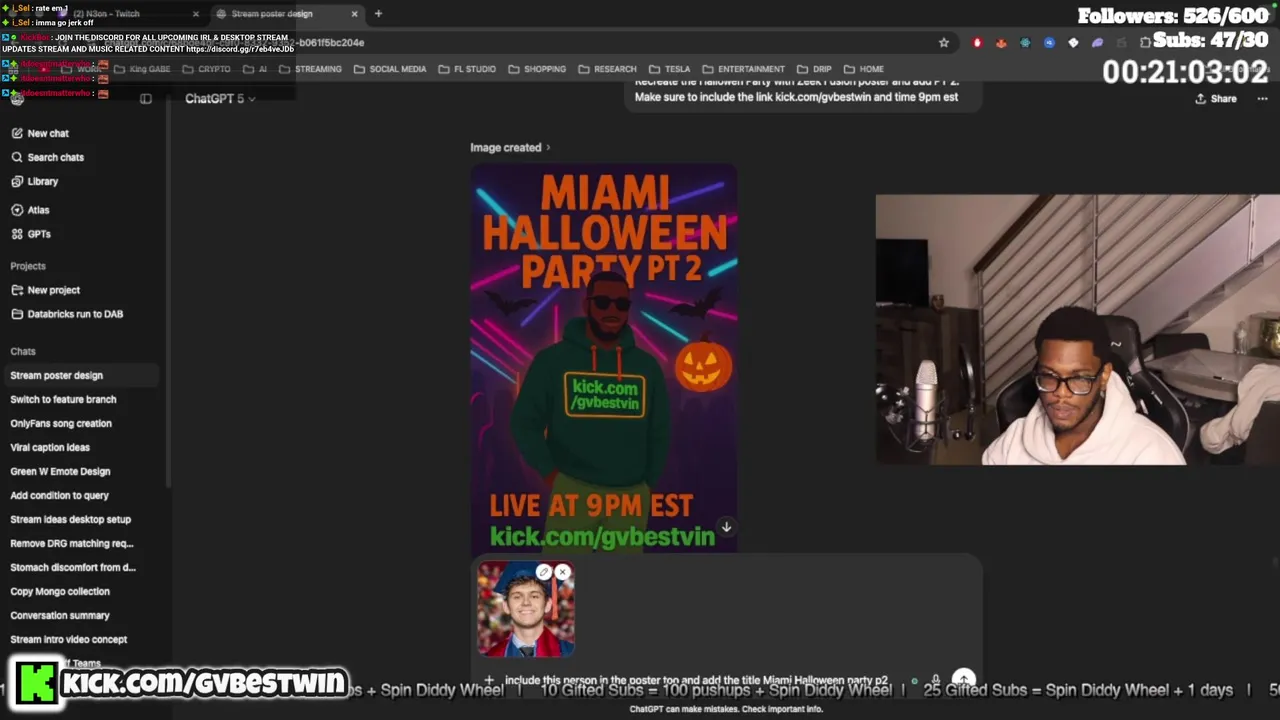The width and height of the screenshot is (1280, 720).
Task: Open the conversation more options ellipsis
Action: click(x=1262, y=99)
